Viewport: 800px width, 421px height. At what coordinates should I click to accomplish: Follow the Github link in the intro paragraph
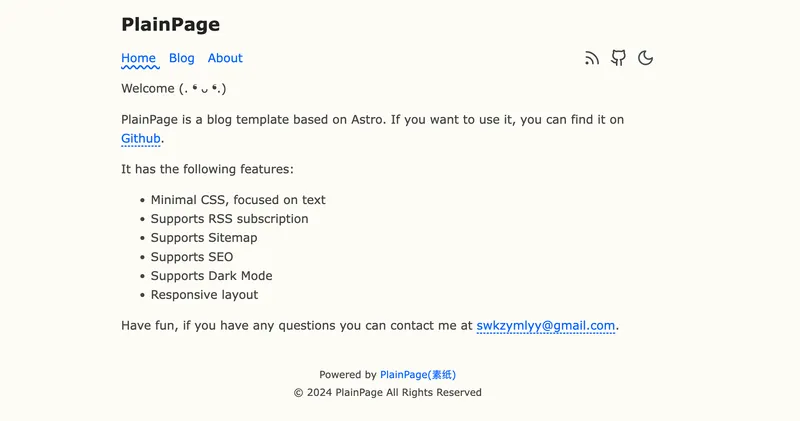click(x=141, y=139)
